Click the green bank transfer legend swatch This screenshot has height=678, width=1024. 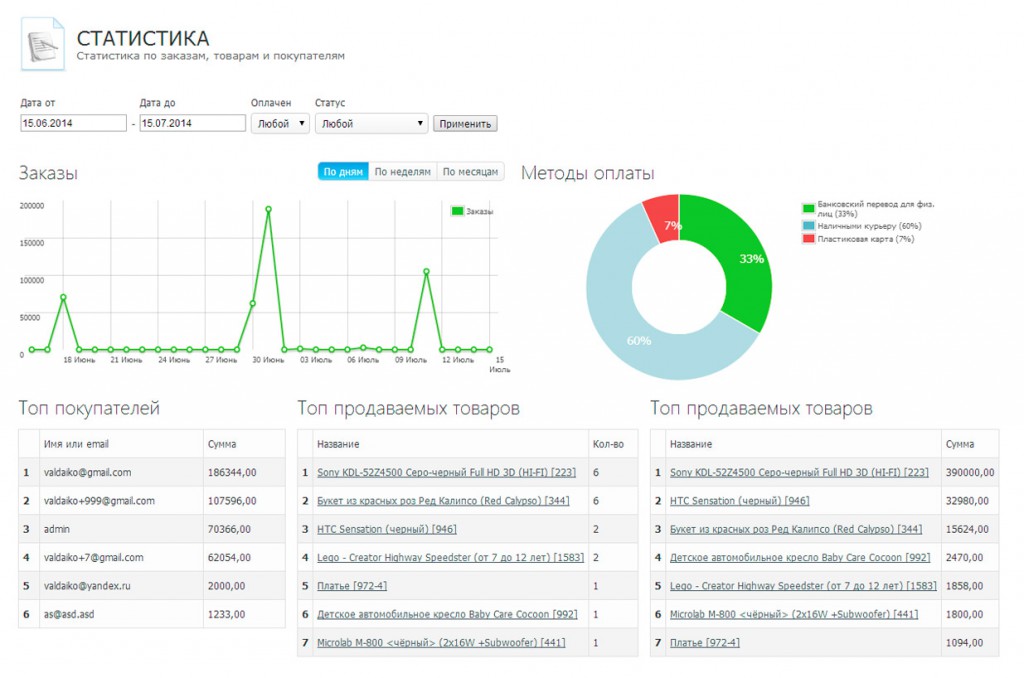point(808,208)
